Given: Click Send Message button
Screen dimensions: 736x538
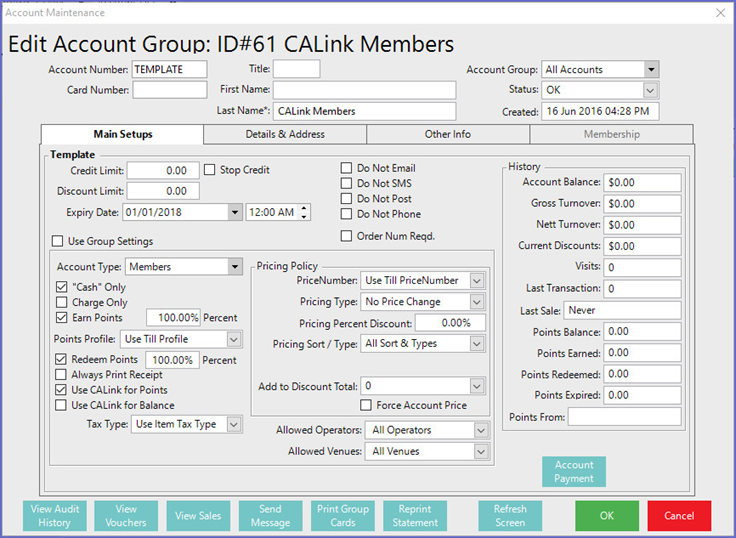Looking at the screenshot, I should (270, 515).
